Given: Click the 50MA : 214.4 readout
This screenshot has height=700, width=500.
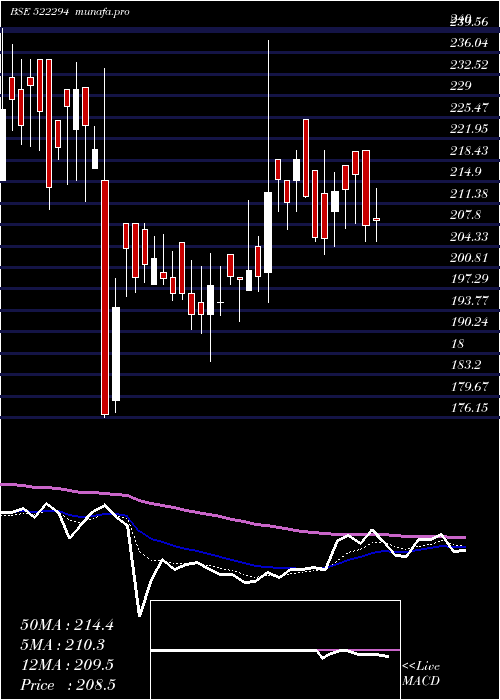Looking at the screenshot, I should click(x=67, y=625).
